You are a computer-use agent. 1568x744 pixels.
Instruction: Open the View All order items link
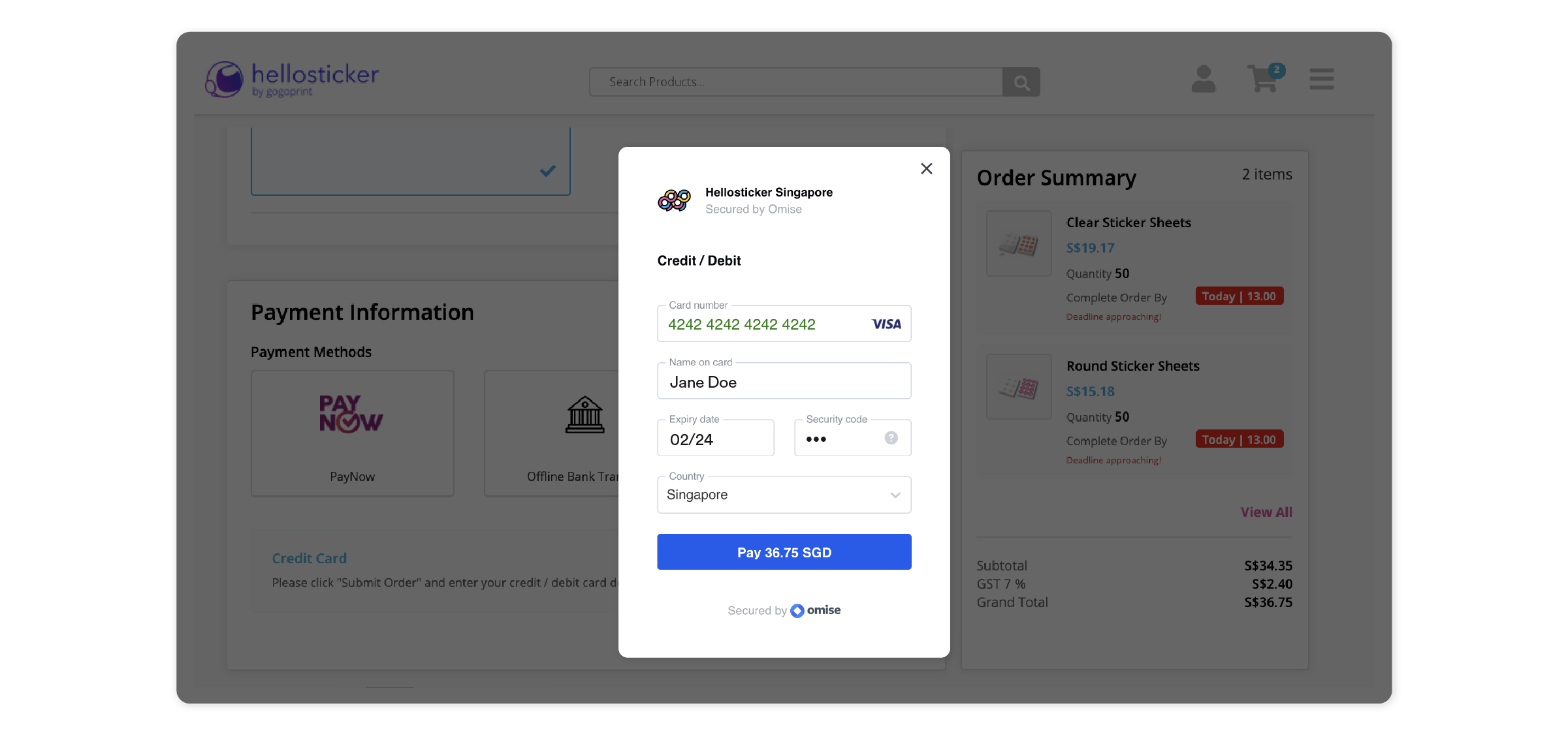pos(1266,512)
